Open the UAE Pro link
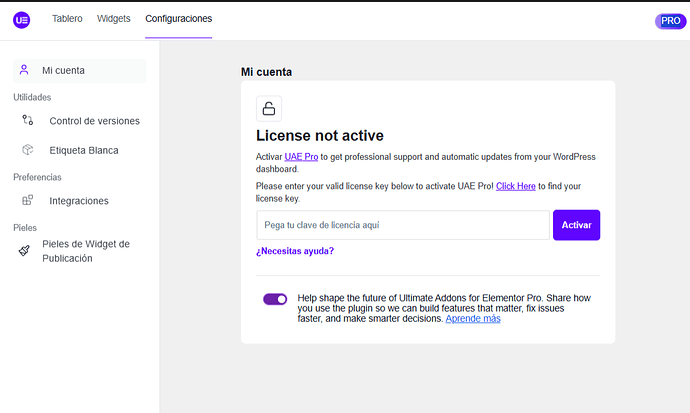The image size is (690, 413). (x=301, y=157)
